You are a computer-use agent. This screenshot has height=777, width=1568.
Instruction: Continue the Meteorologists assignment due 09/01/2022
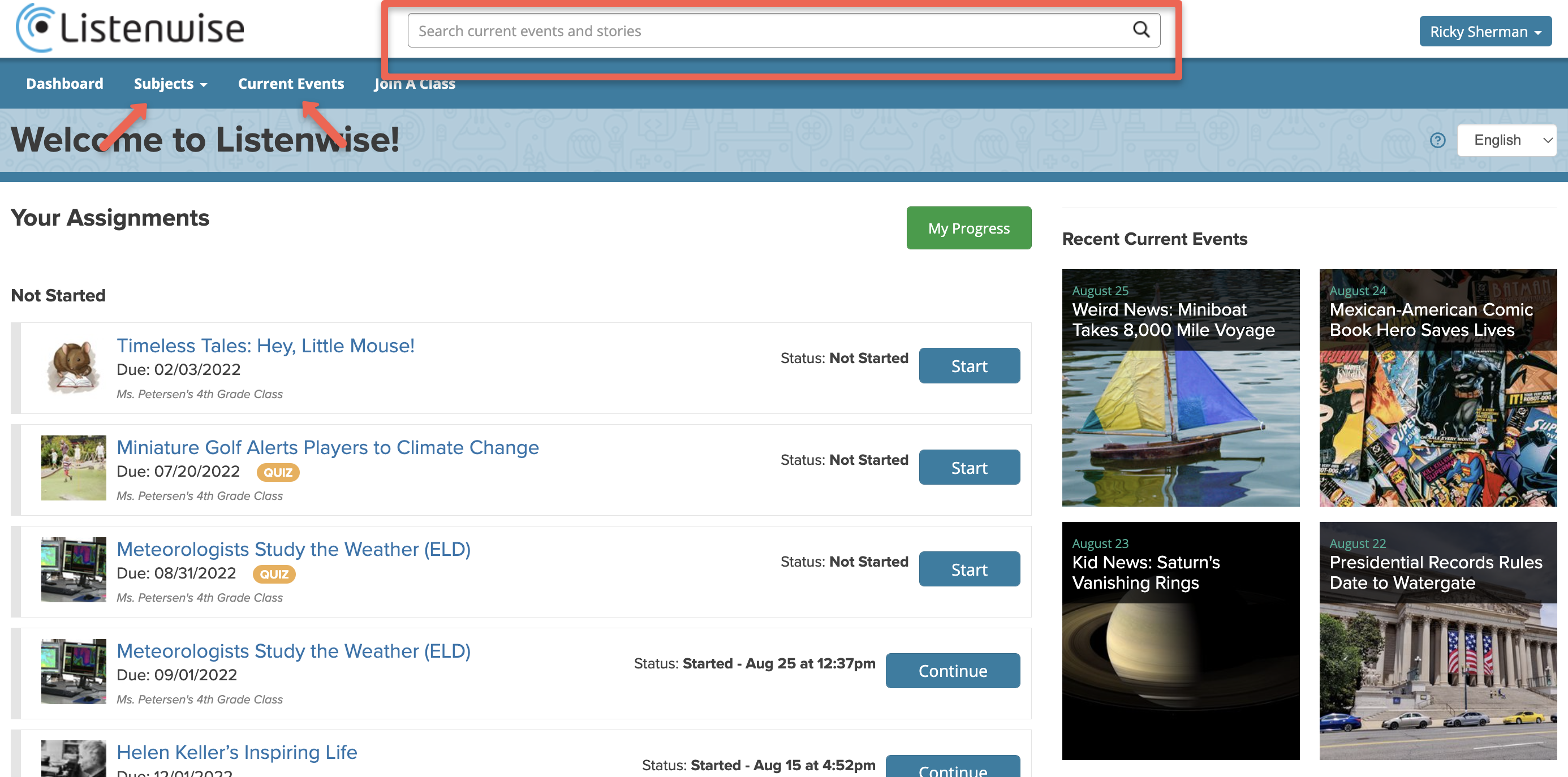pyautogui.click(x=953, y=671)
